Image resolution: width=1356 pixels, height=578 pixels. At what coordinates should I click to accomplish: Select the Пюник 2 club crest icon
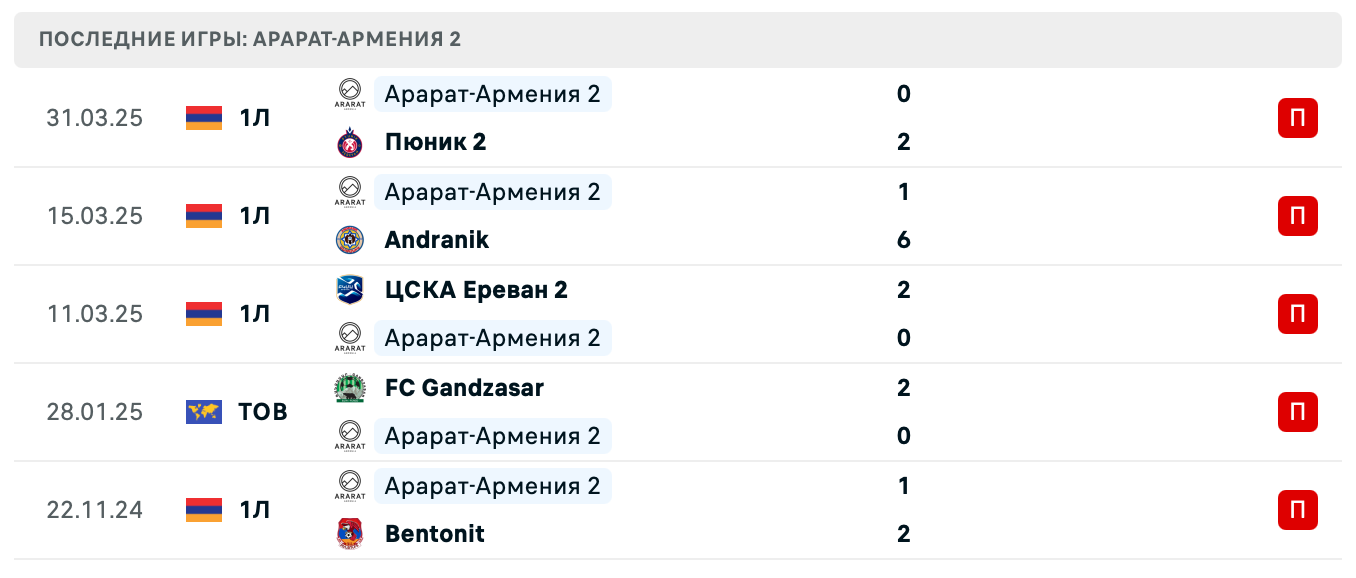click(x=350, y=141)
